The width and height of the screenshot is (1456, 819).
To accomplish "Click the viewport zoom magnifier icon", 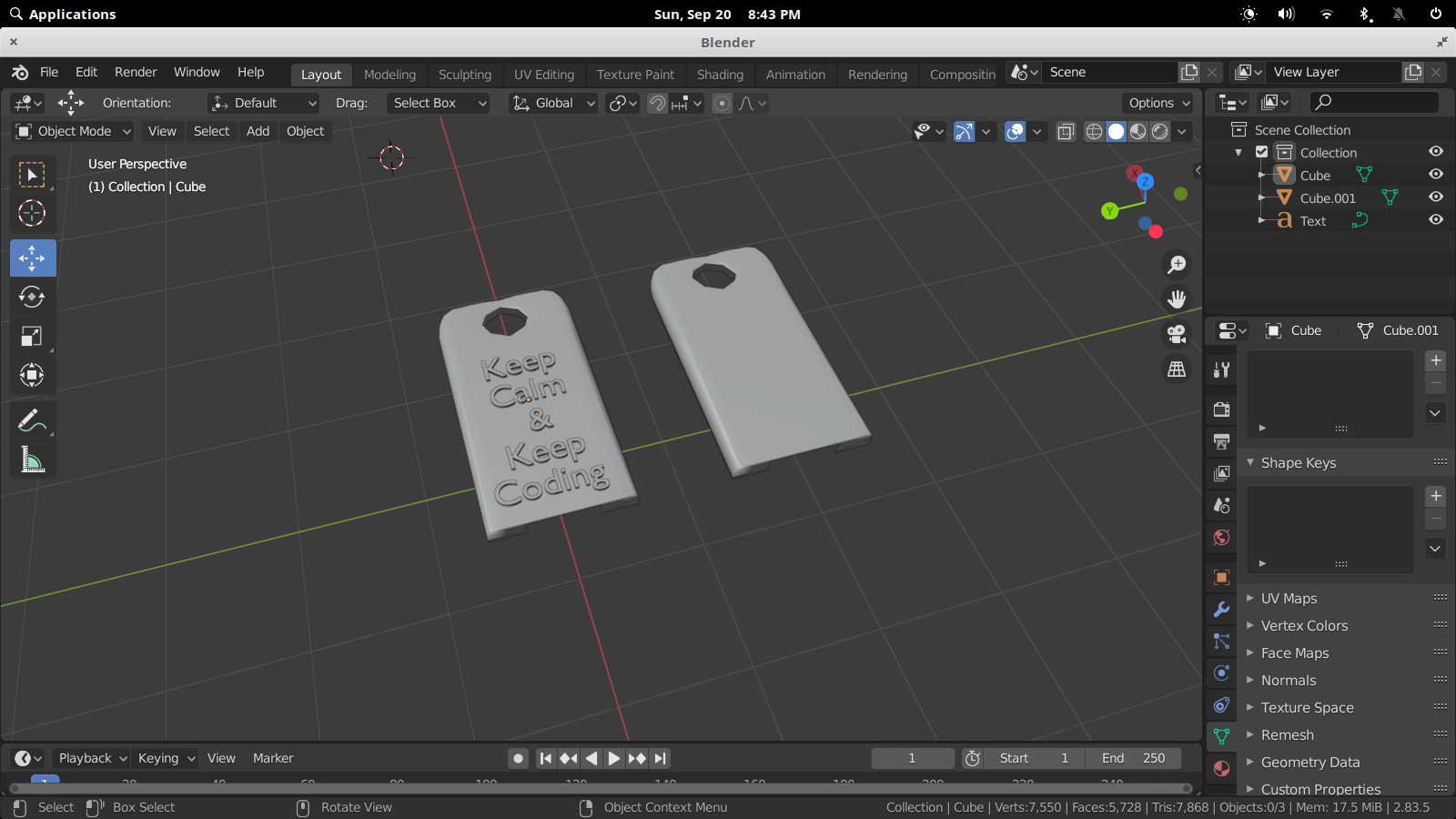I will coord(1177,265).
